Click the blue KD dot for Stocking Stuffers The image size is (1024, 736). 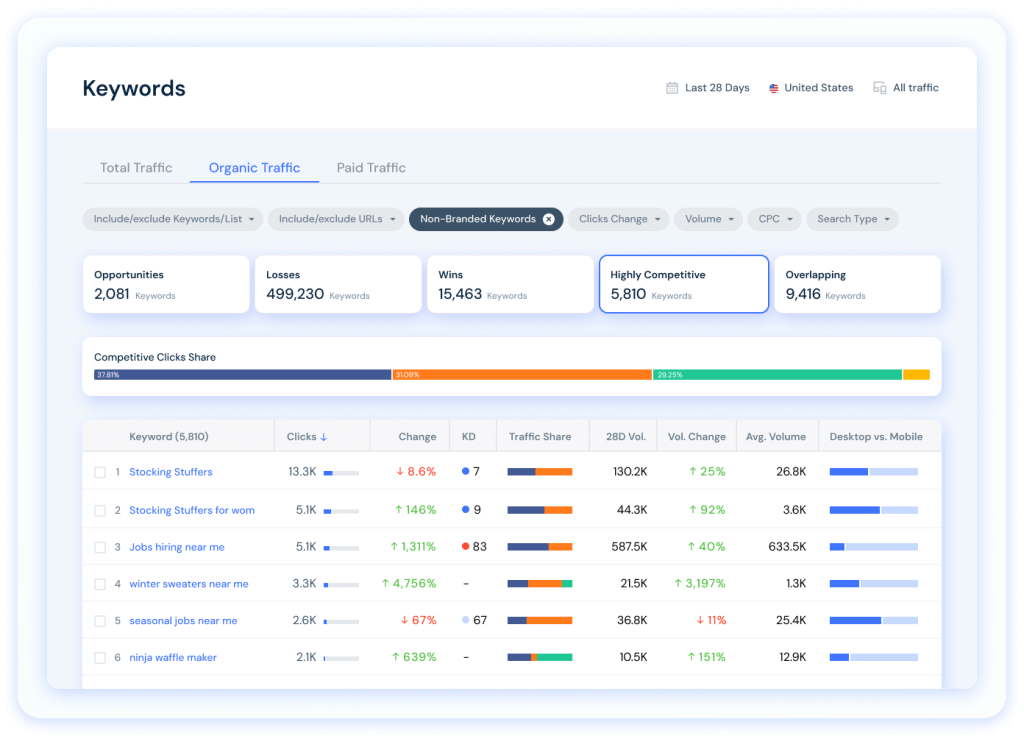pos(465,471)
